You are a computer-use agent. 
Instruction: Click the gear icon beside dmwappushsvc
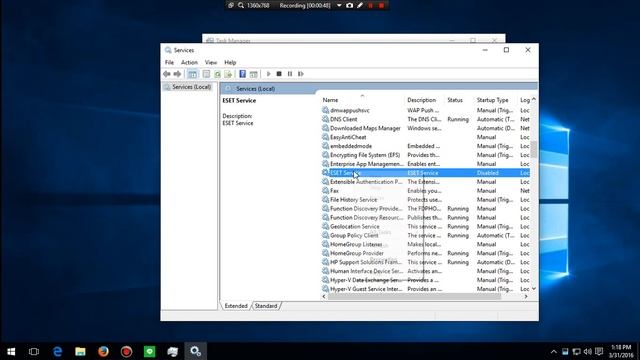tap(325, 110)
